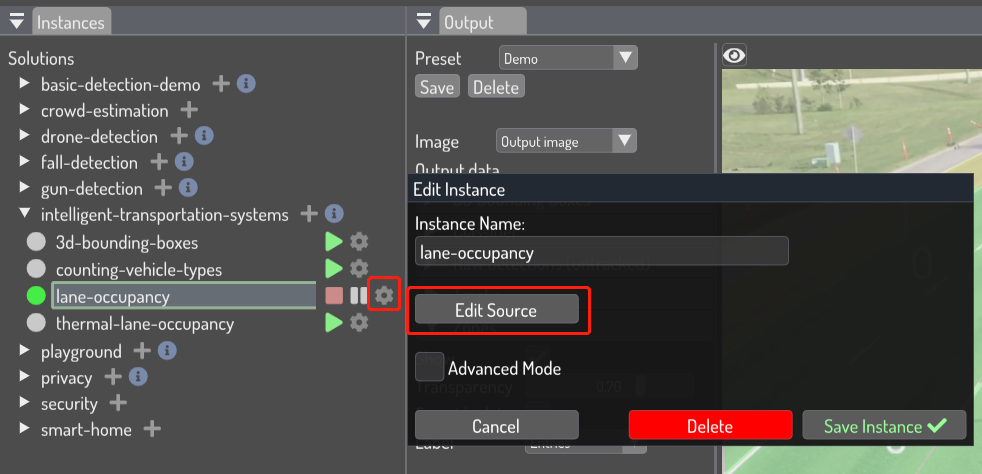The height and width of the screenshot is (474, 982).
Task: Add instance to basic-detection-demo with plus icon
Action: pos(221,83)
